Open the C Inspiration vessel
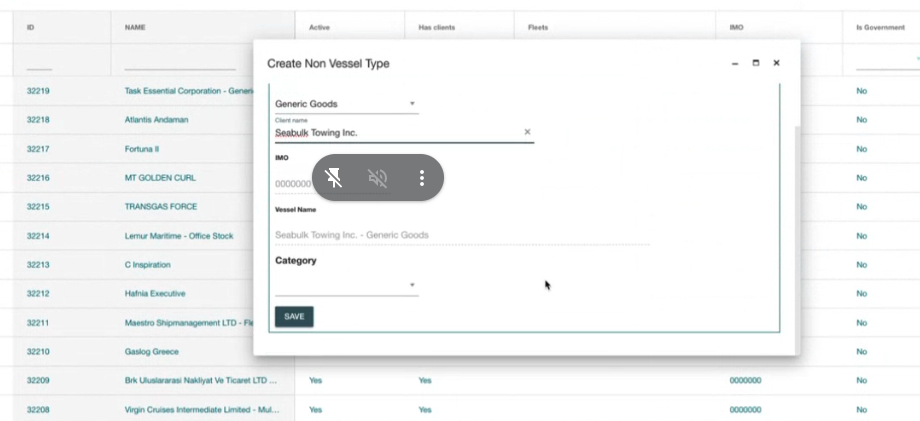Screen dimensions: 920x421 coord(148,264)
